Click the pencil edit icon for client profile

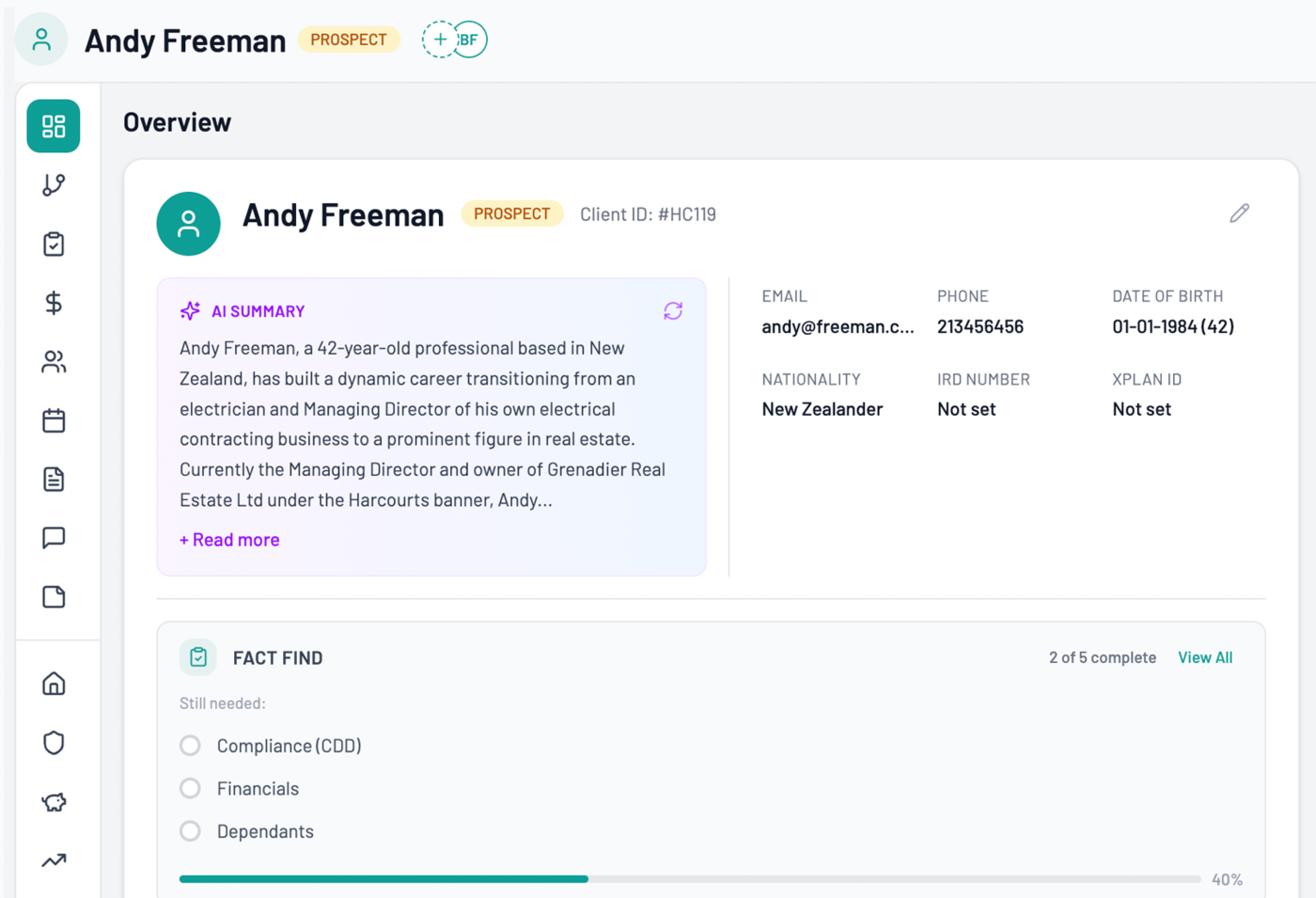coord(1239,213)
